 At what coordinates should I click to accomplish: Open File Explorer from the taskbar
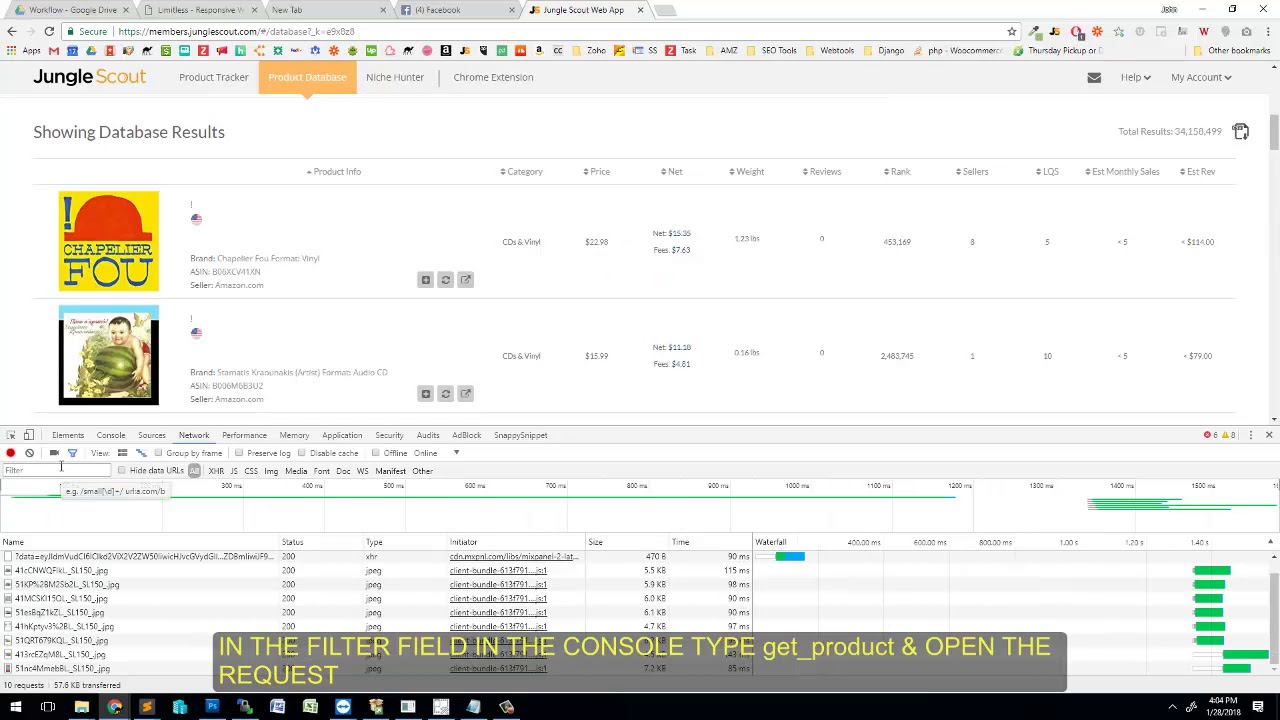pyautogui.click(x=82, y=707)
